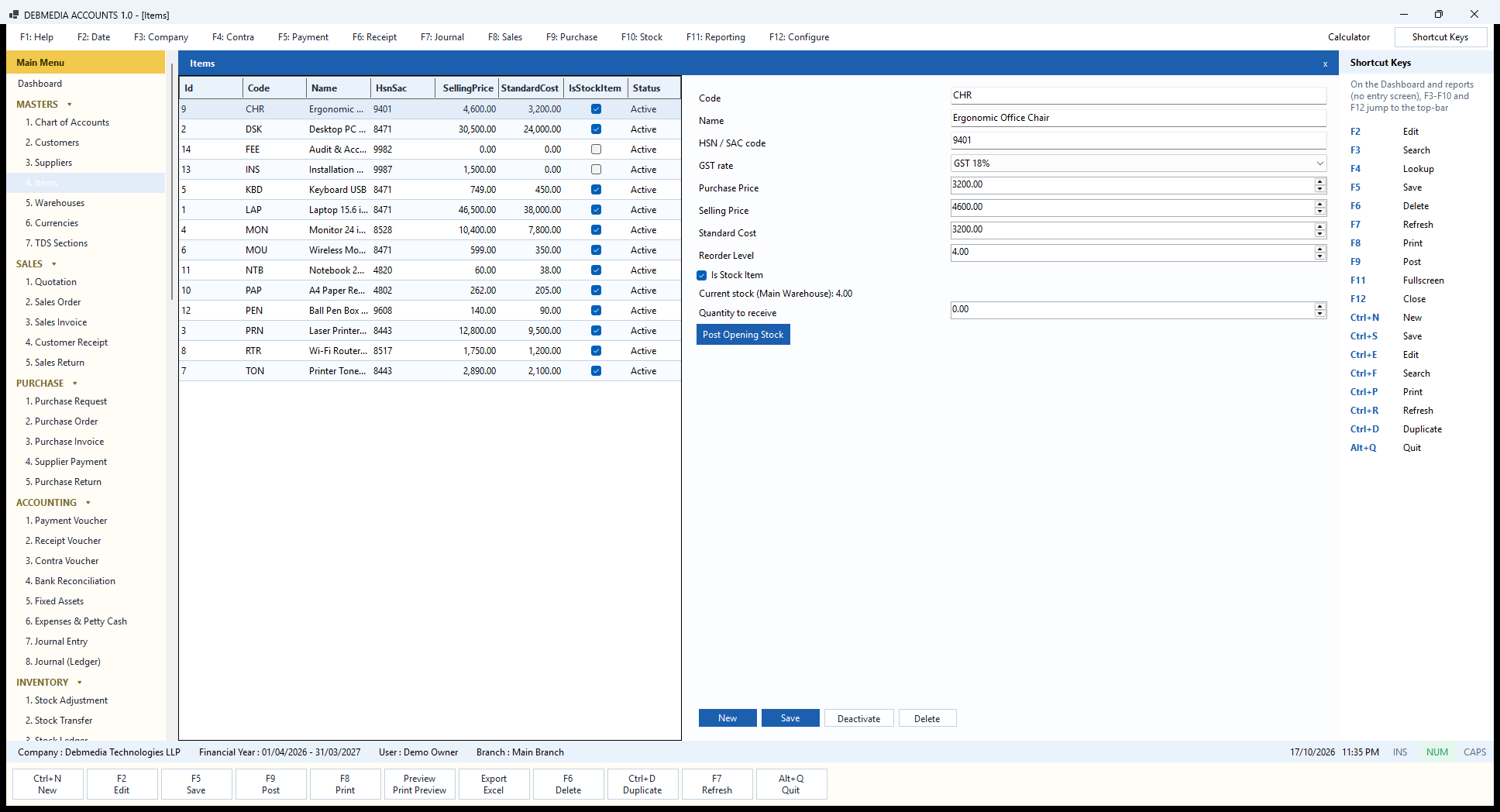
Task: Click the Main Menu sidebar scrollbar
Action: pyautogui.click(x=171, y=182)
